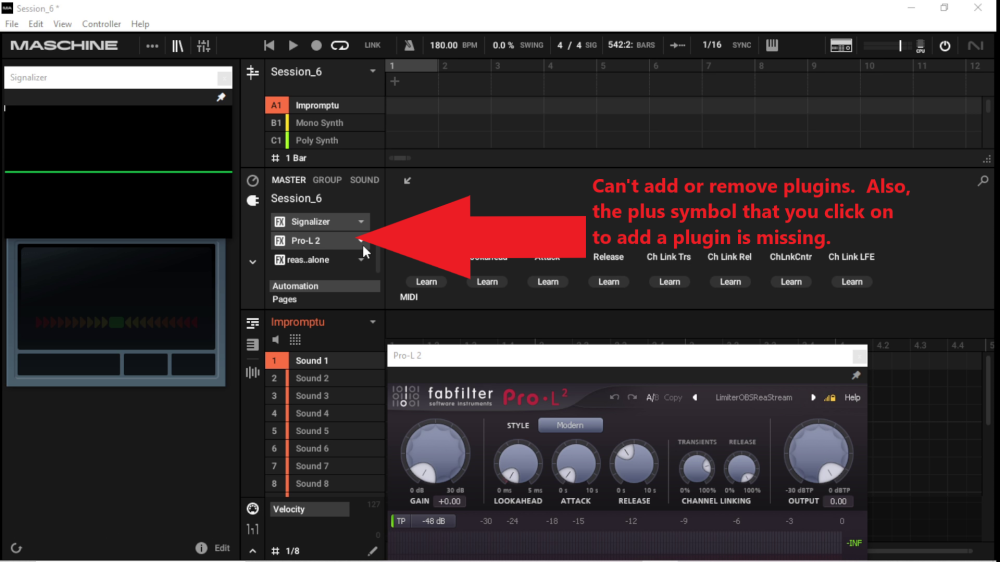Screen dimensions: 1000x562
Task: Click the Record button
Action: (x=316, y=45)
